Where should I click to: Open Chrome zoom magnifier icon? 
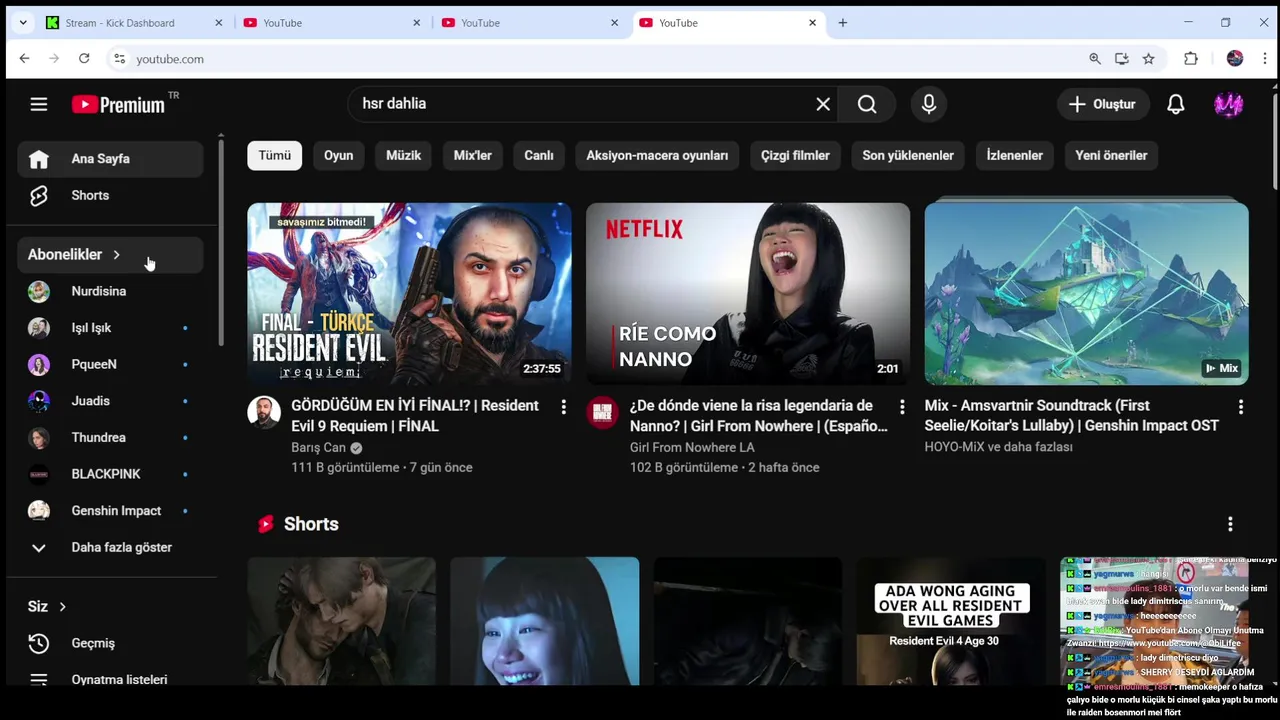[1095, 59]
